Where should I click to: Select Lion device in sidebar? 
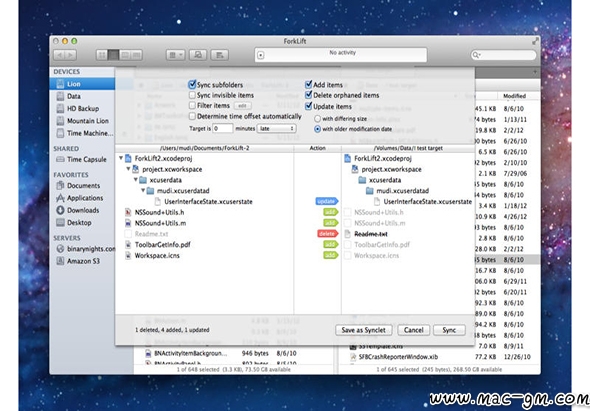(82, 84)
